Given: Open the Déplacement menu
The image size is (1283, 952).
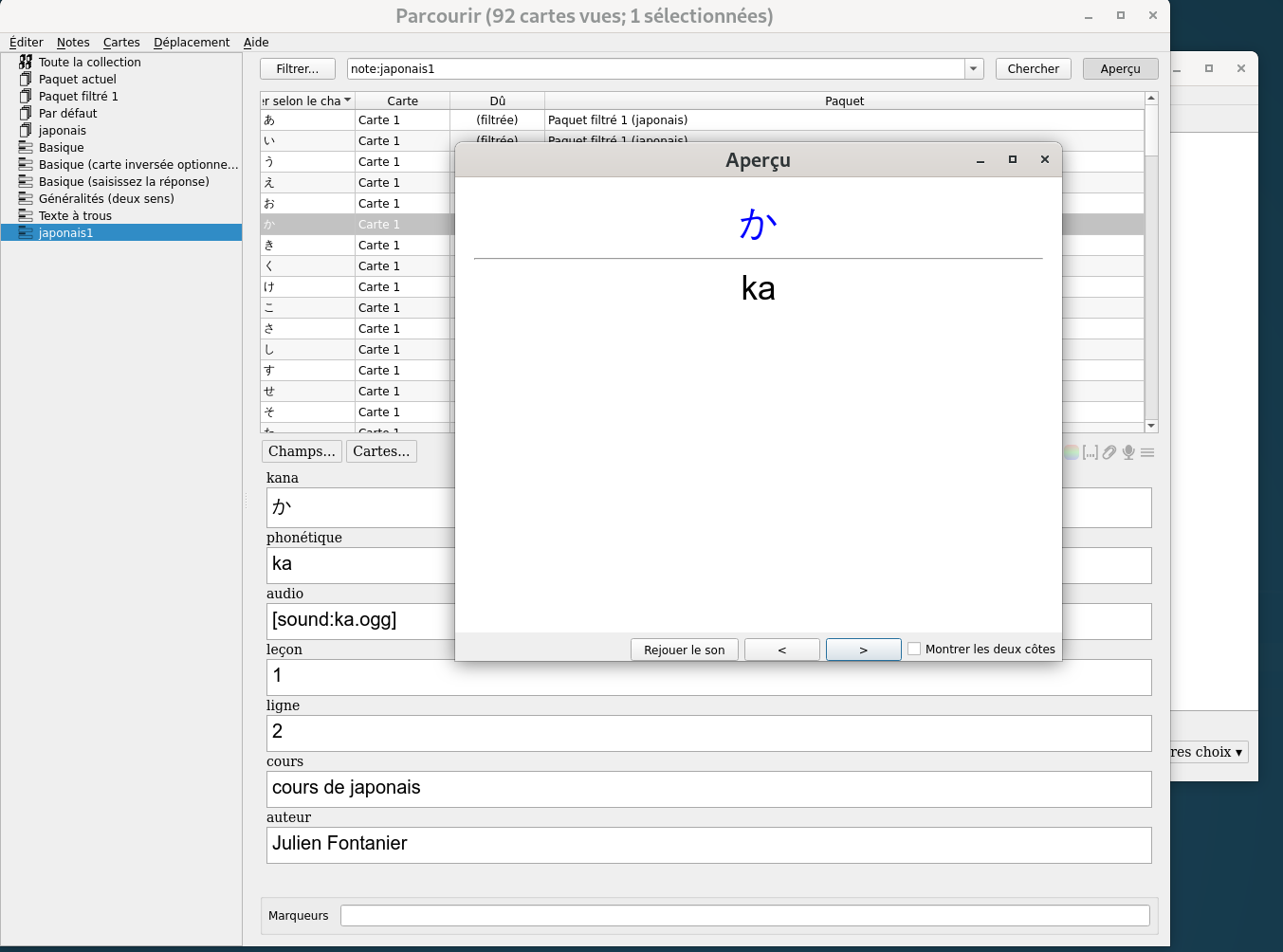Looking at the screenshot, I should point(192,42).
